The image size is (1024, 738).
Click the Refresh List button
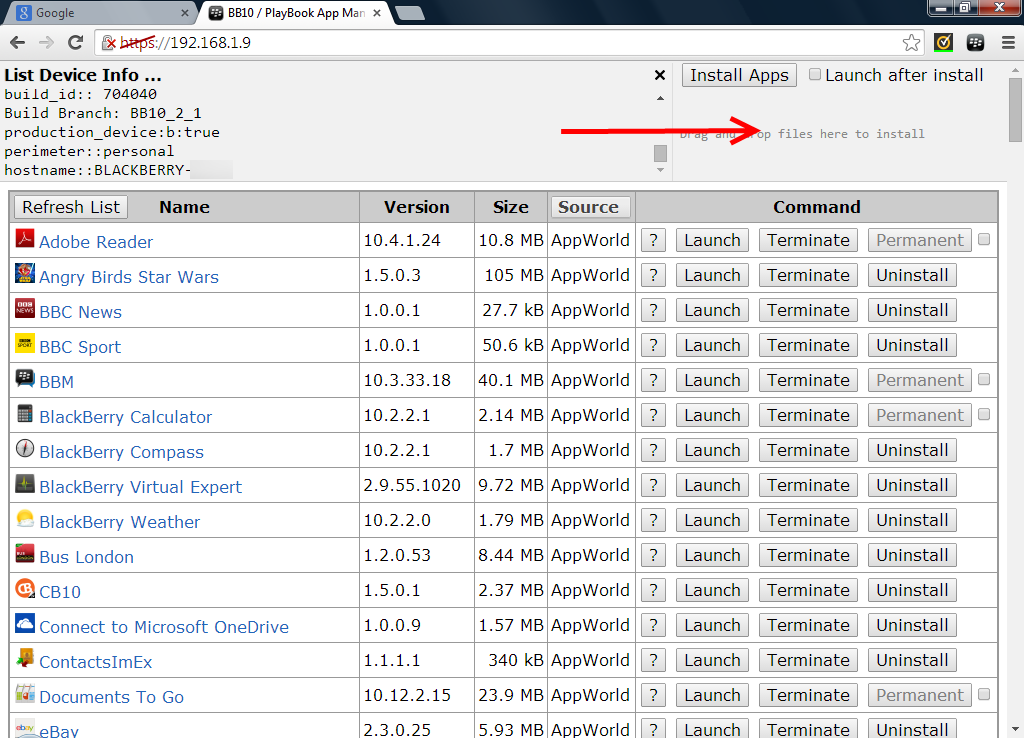click(71, 207)
